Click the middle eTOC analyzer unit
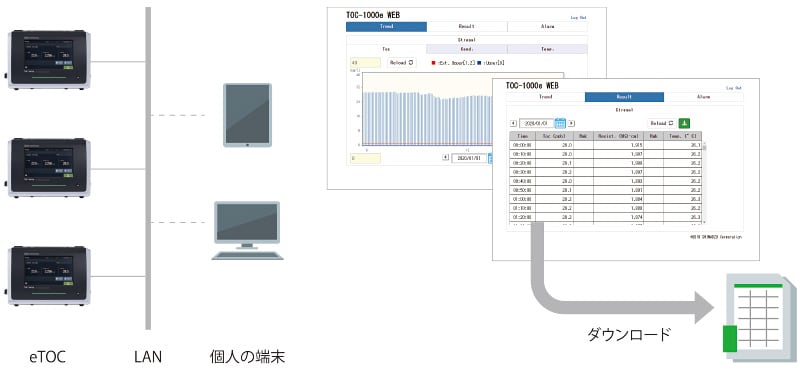The height and width of the screenshot is (370, 800). click(x=49, y=168)
